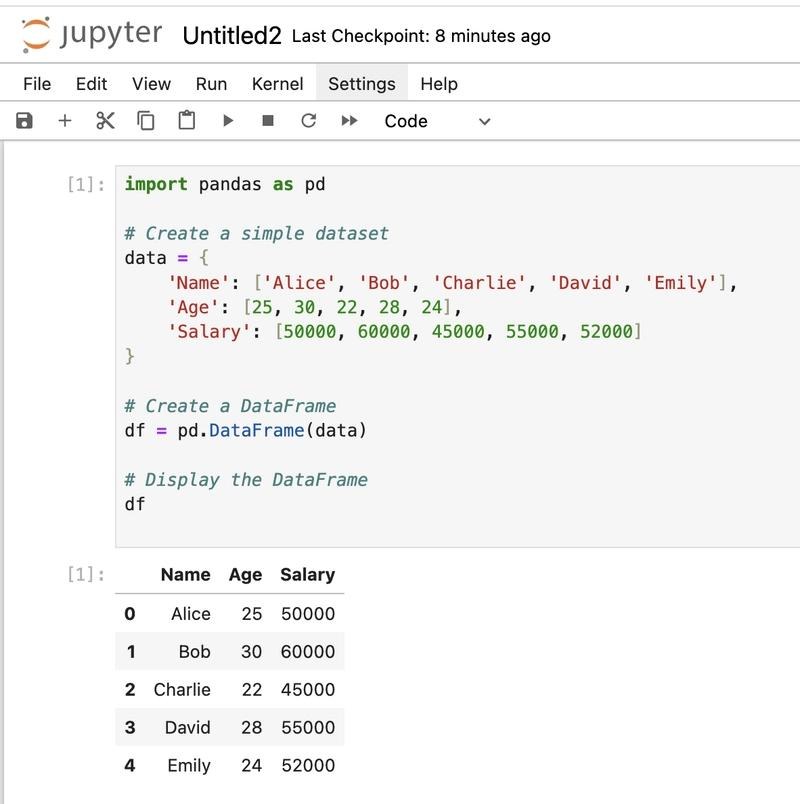800x804 pixels.
Task: Open the File menu
Action: pos(37,84)
